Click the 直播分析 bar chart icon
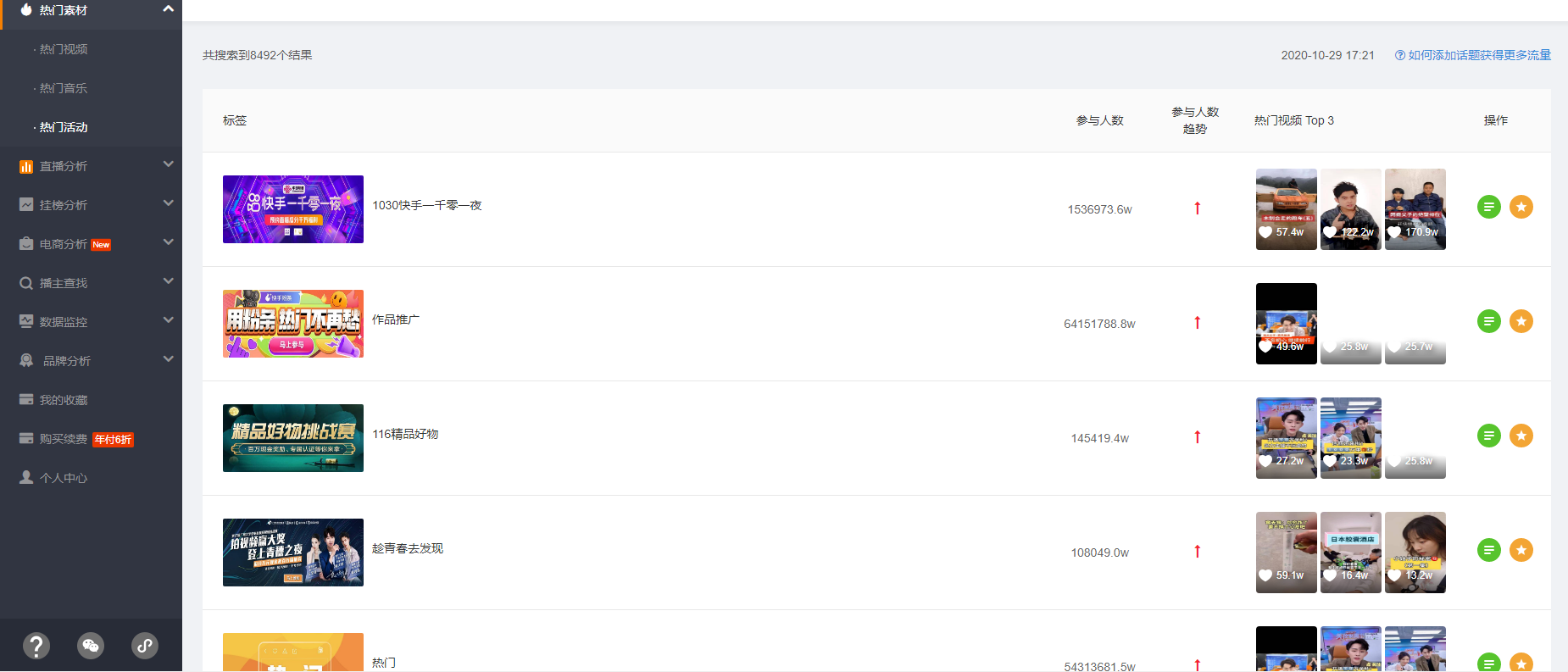 click(x=26, y=167)
